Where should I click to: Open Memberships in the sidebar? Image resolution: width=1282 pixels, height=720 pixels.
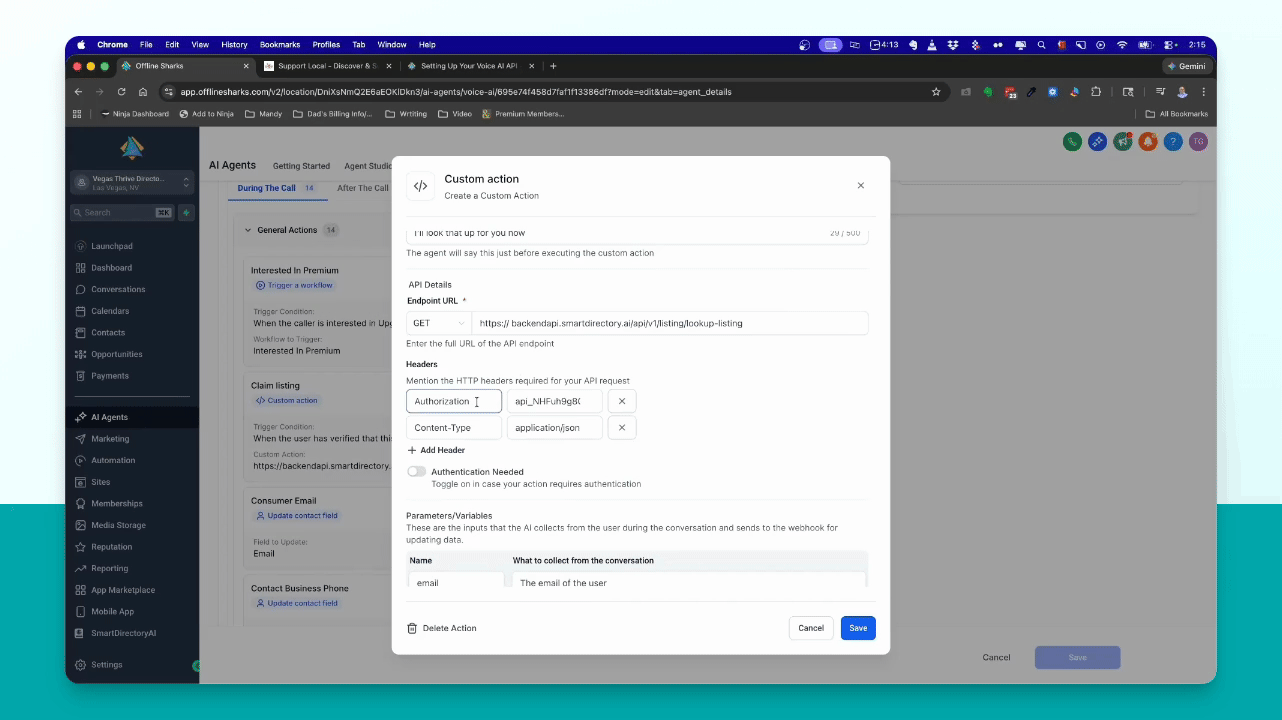click(116, 504)
